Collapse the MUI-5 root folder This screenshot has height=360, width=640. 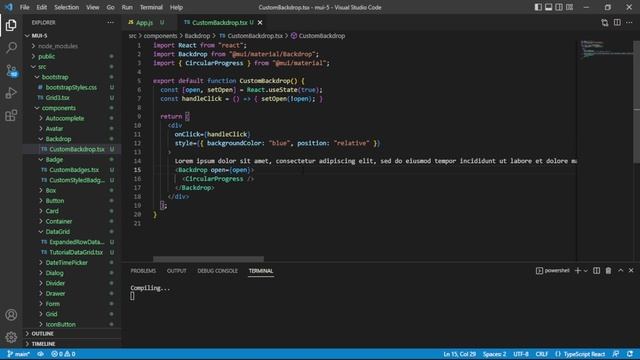point(72,36)
